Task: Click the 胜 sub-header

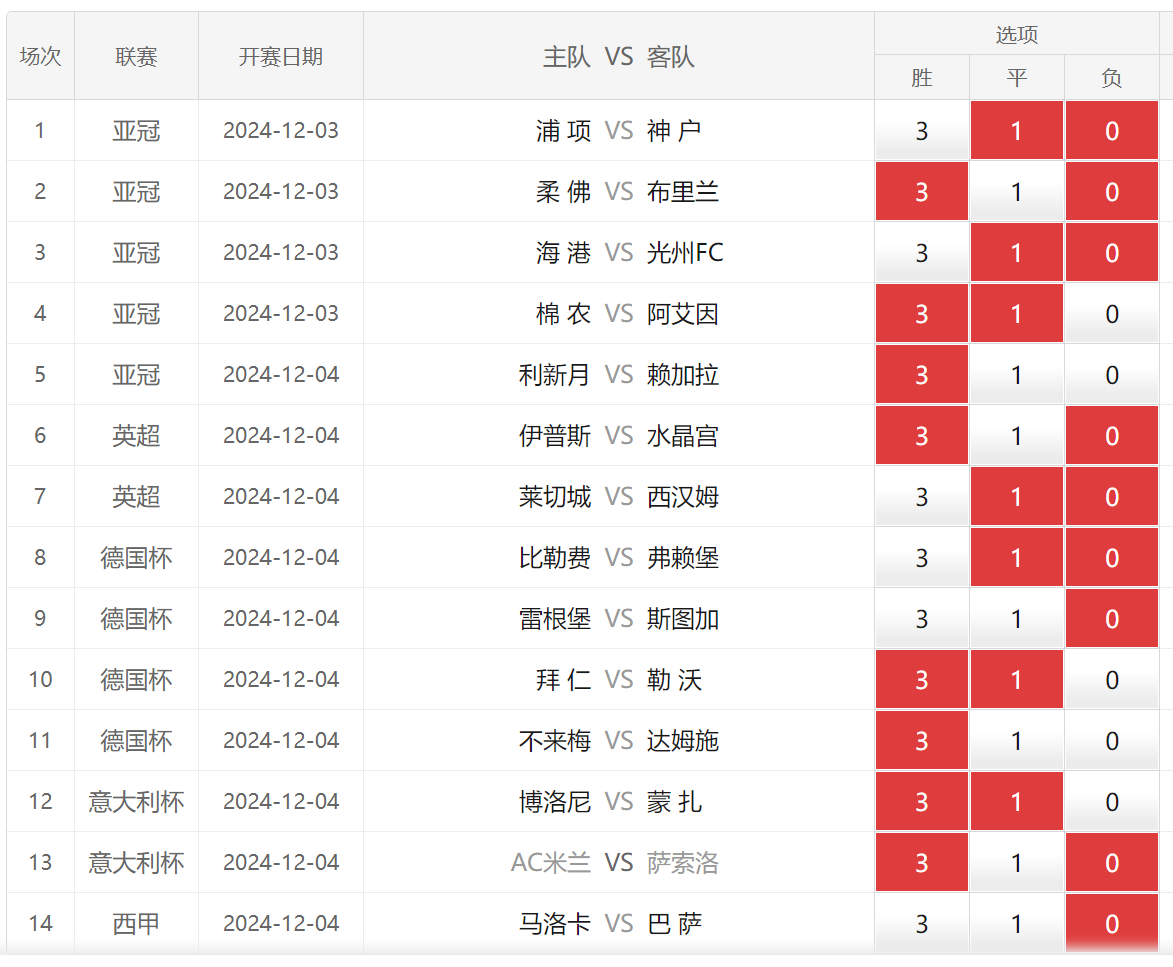Action: coord(922,78)
